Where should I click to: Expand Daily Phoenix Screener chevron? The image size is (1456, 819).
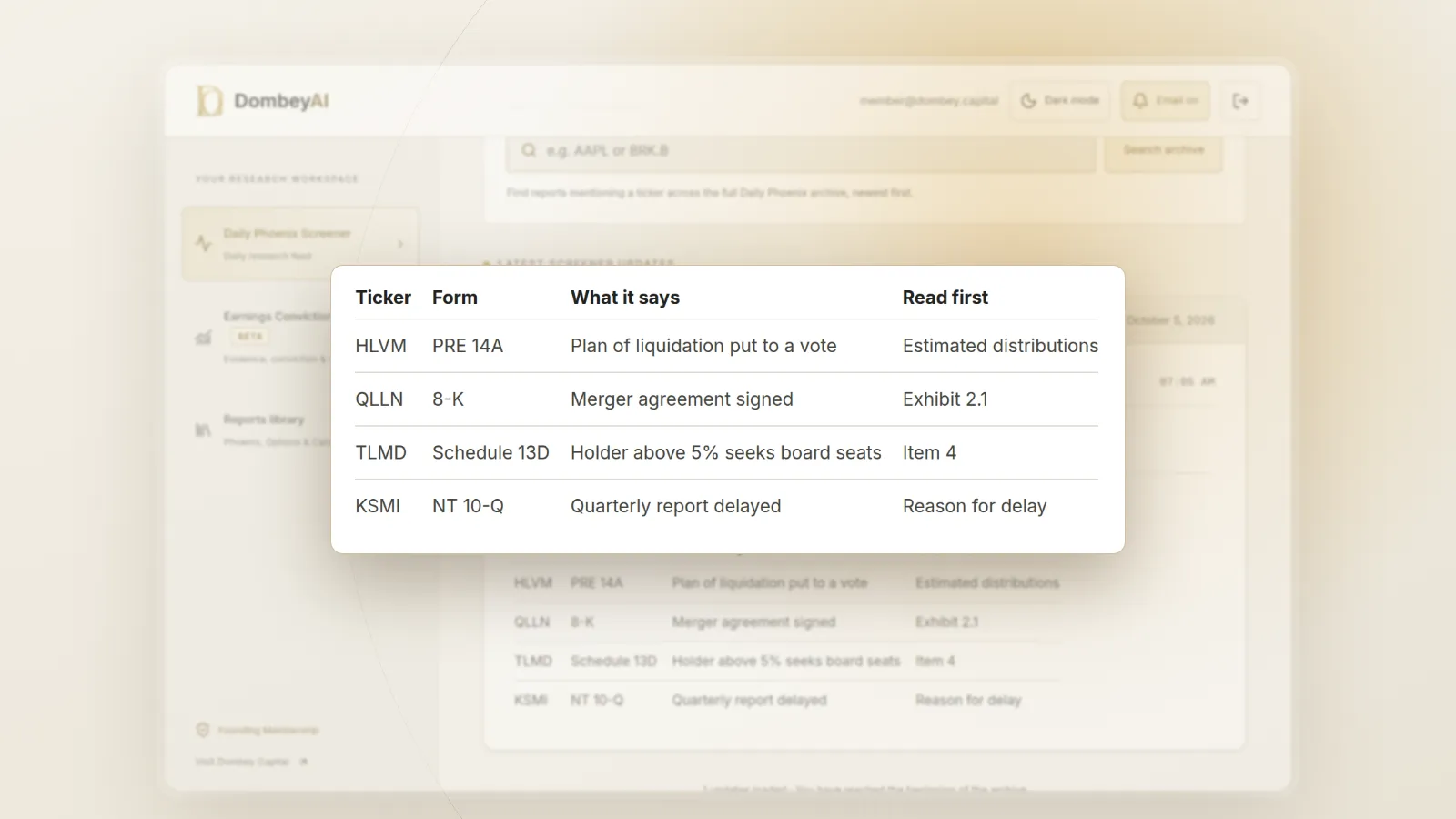(400, 244)
